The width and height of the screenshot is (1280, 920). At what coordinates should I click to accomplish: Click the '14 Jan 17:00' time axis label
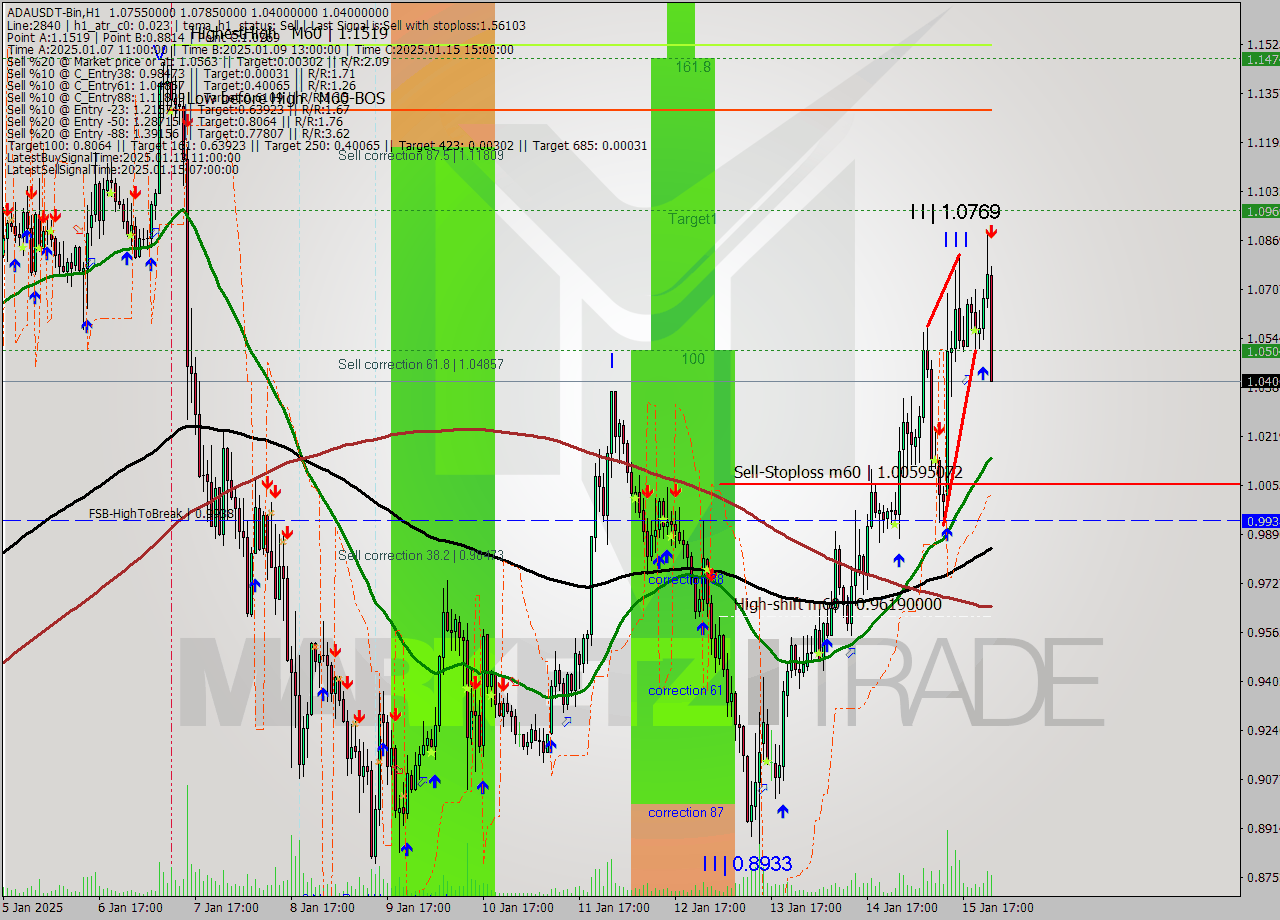[901, 908]
